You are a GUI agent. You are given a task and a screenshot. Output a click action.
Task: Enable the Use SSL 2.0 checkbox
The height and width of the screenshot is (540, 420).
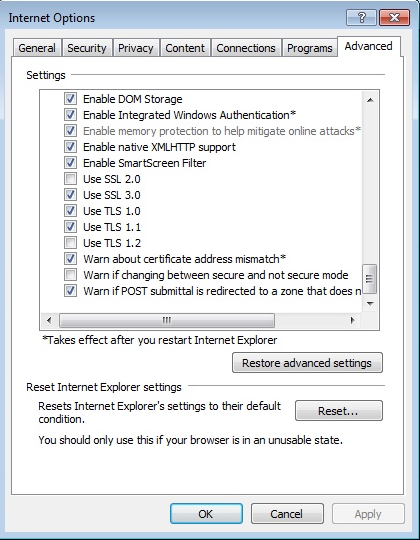pyautogui.click(x=71, y=179)
